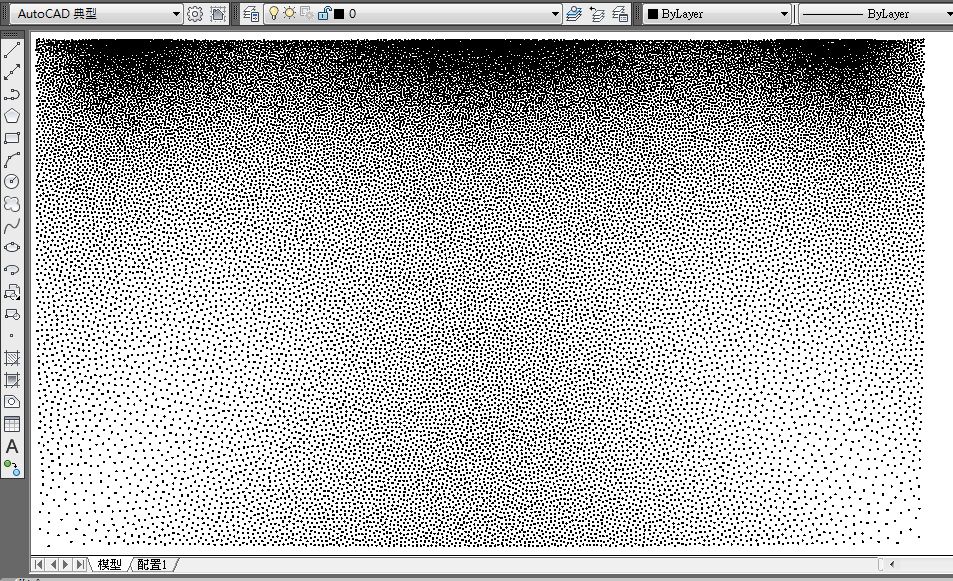Toggle layer 0 on/off lightbulb

274,13
